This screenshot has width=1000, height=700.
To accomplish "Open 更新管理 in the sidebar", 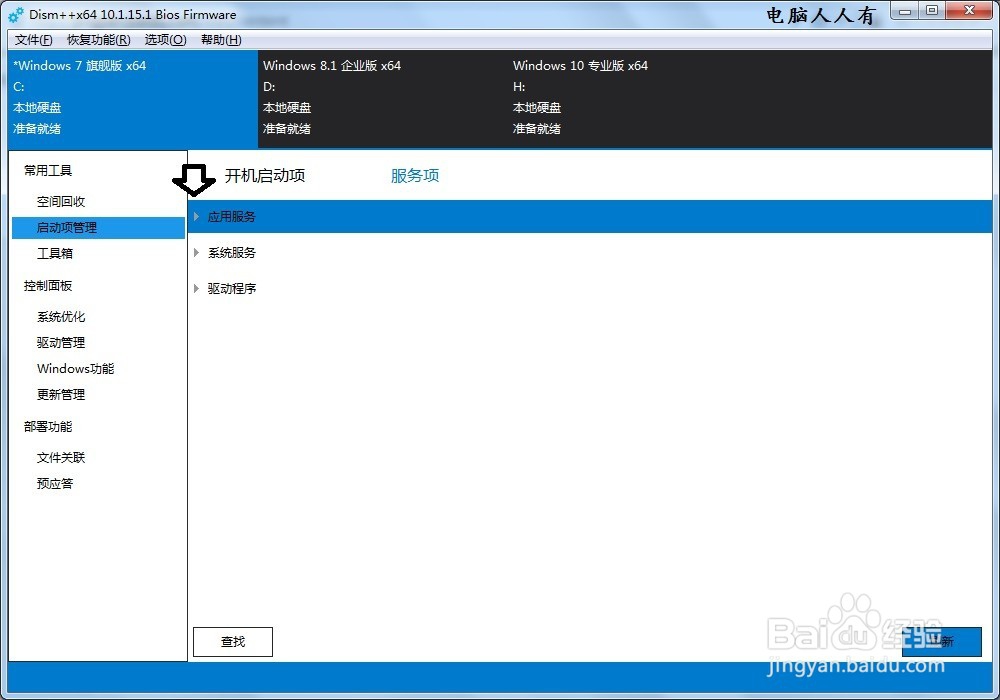I will (x=61, y=395).
